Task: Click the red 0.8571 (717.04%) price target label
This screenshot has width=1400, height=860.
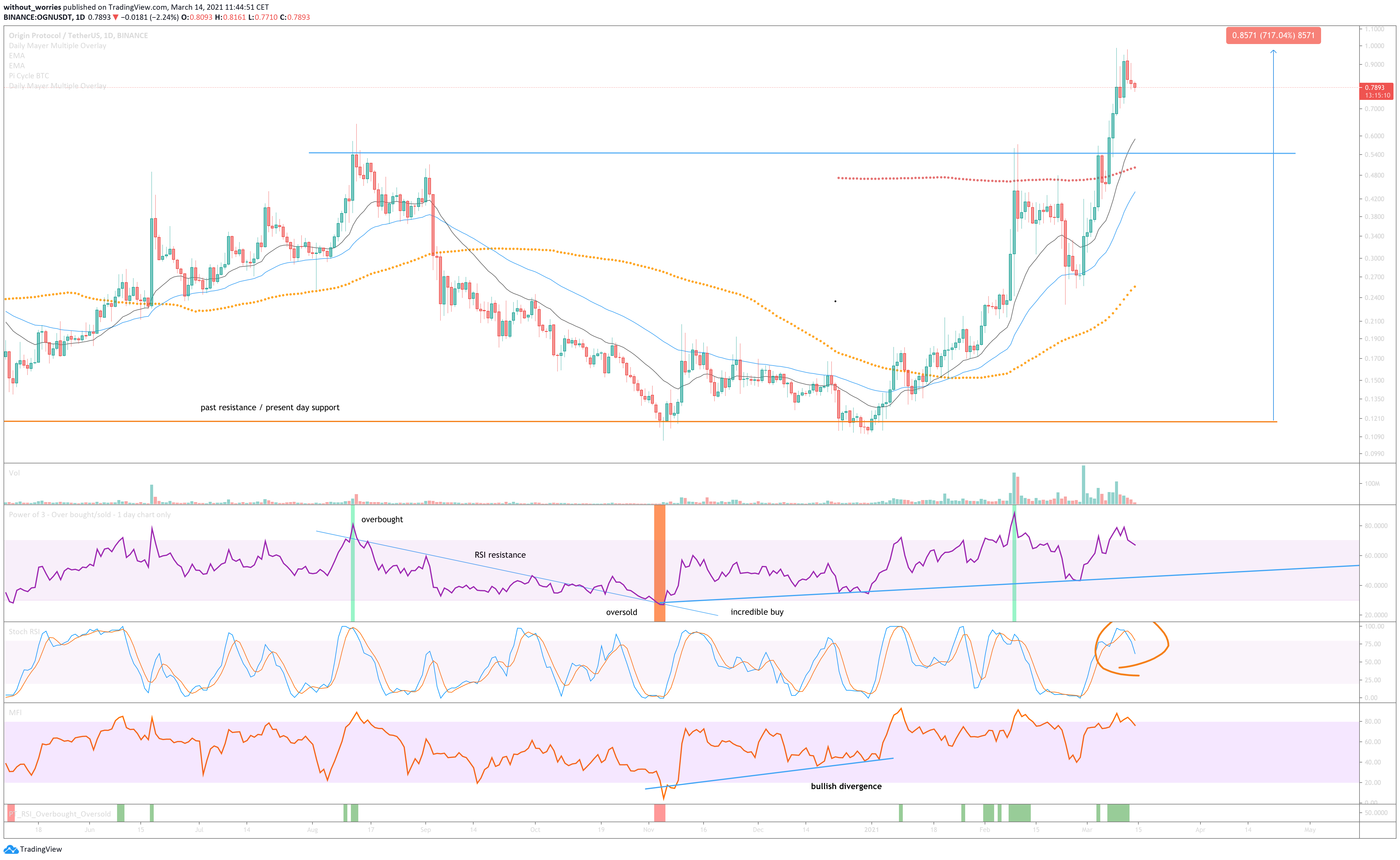Action: [x=1273, y=35]
